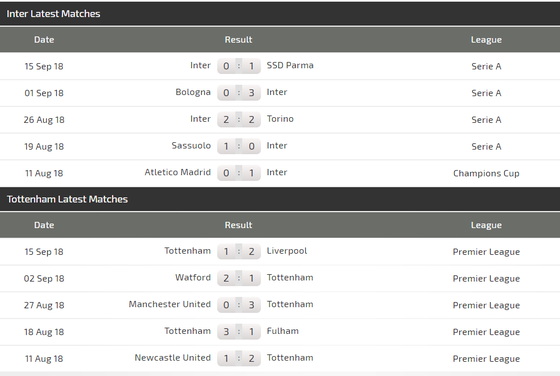Click the Inter vs SSD Parma score box
Image resolution: width=560 pixels, height=376 pixels.
coord(239,66)
